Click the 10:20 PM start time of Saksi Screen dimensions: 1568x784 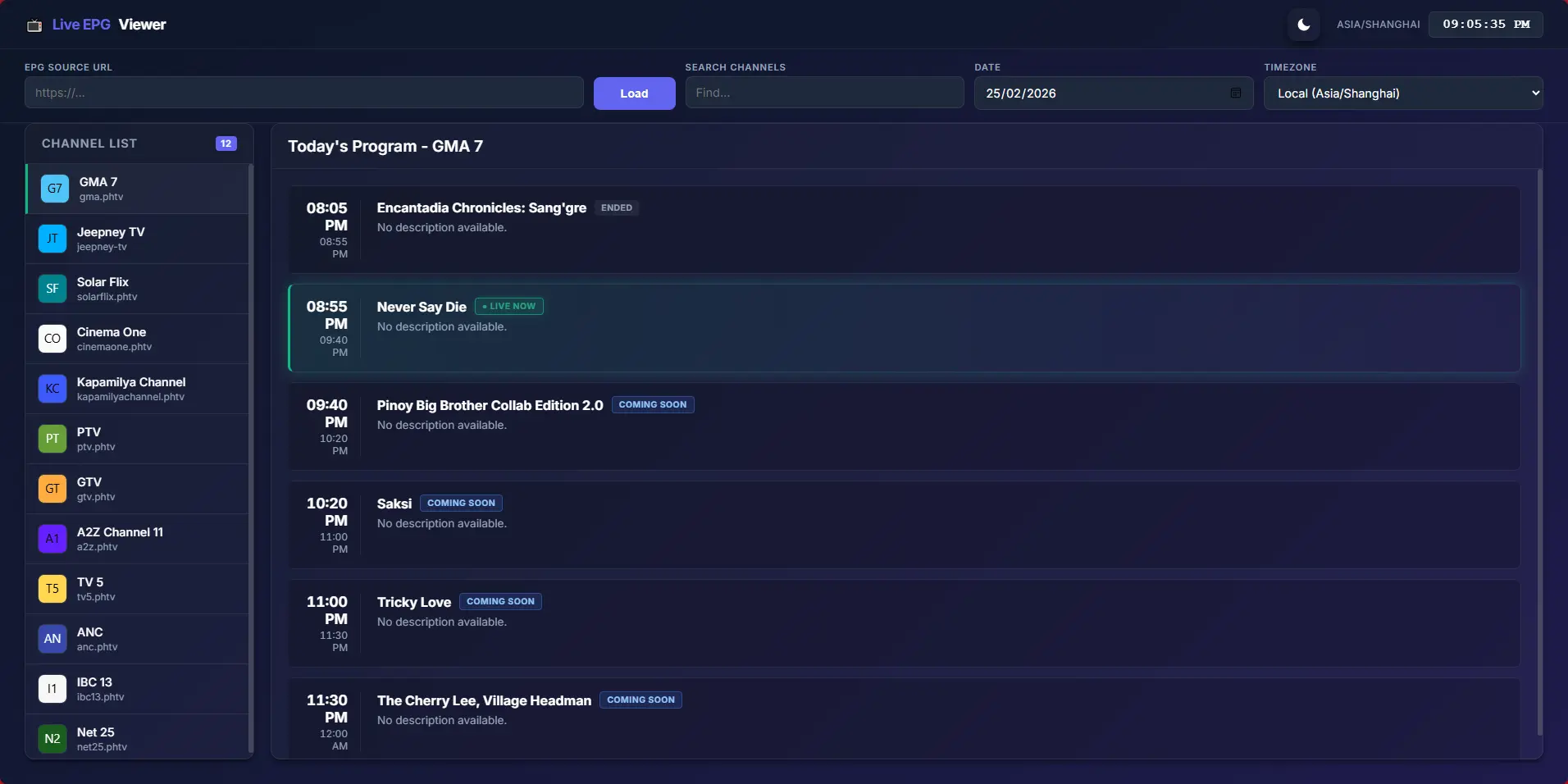(x=327, y=512)
